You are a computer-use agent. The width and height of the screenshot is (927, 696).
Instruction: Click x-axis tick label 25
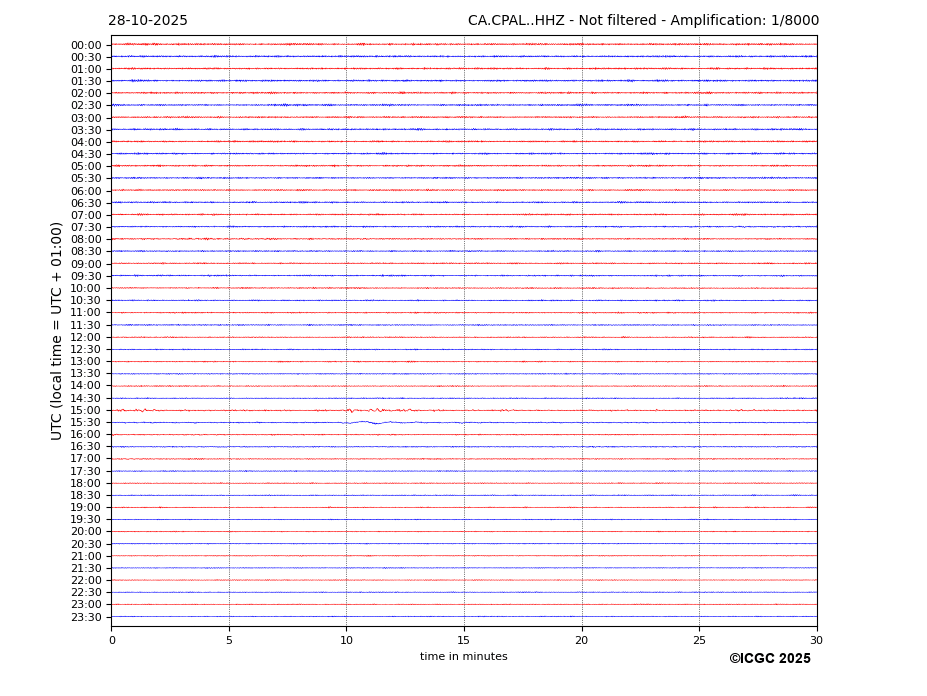(699, 640)
